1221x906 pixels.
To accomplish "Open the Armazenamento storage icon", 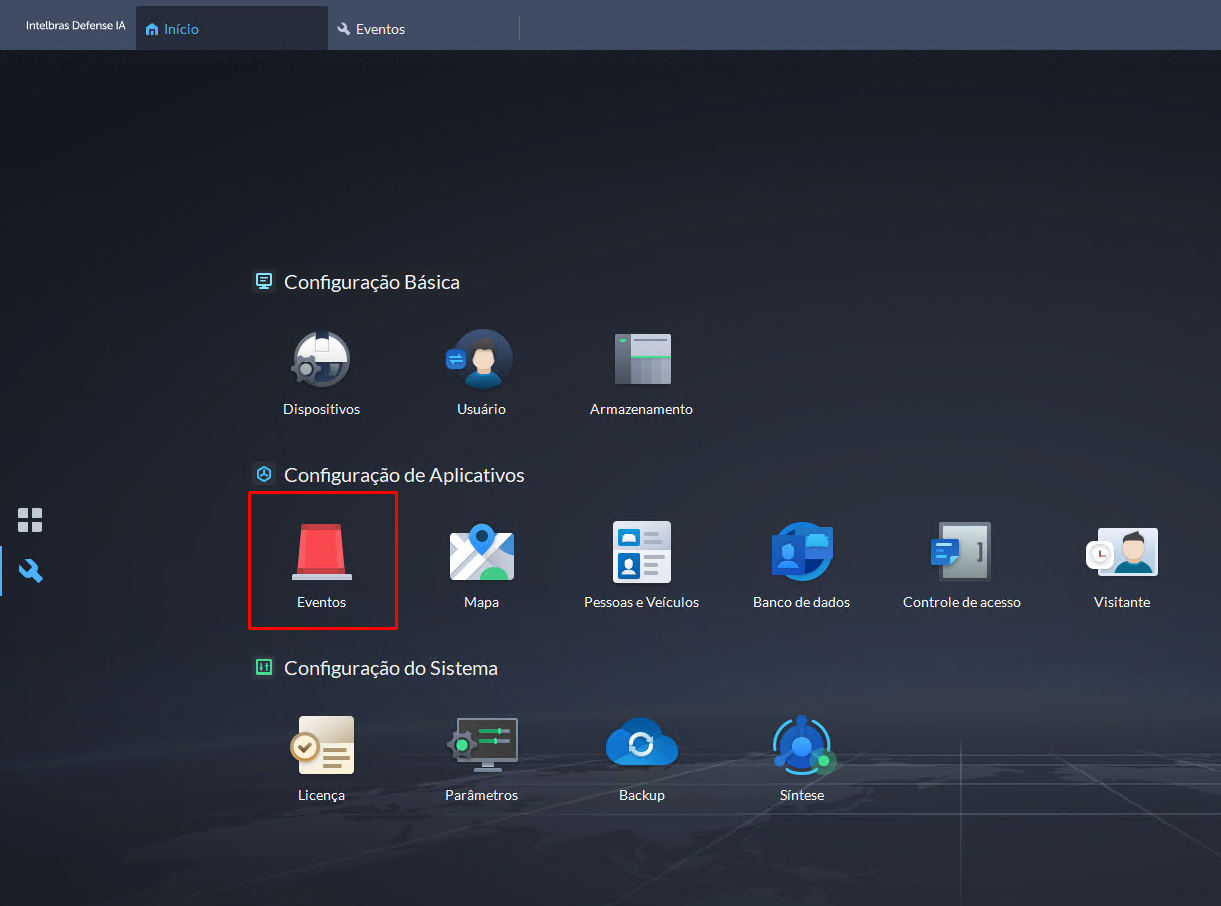I will (x=642, y=360).
